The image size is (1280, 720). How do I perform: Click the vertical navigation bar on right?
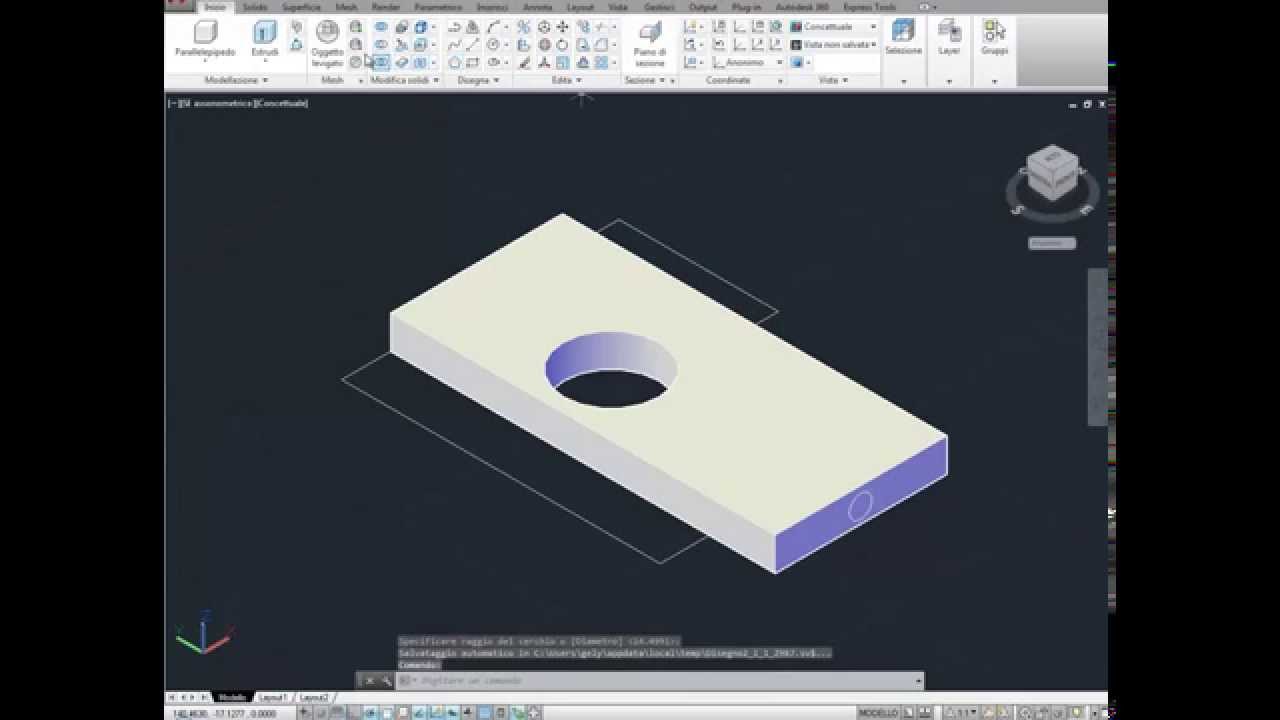(x=1098, y=347)
